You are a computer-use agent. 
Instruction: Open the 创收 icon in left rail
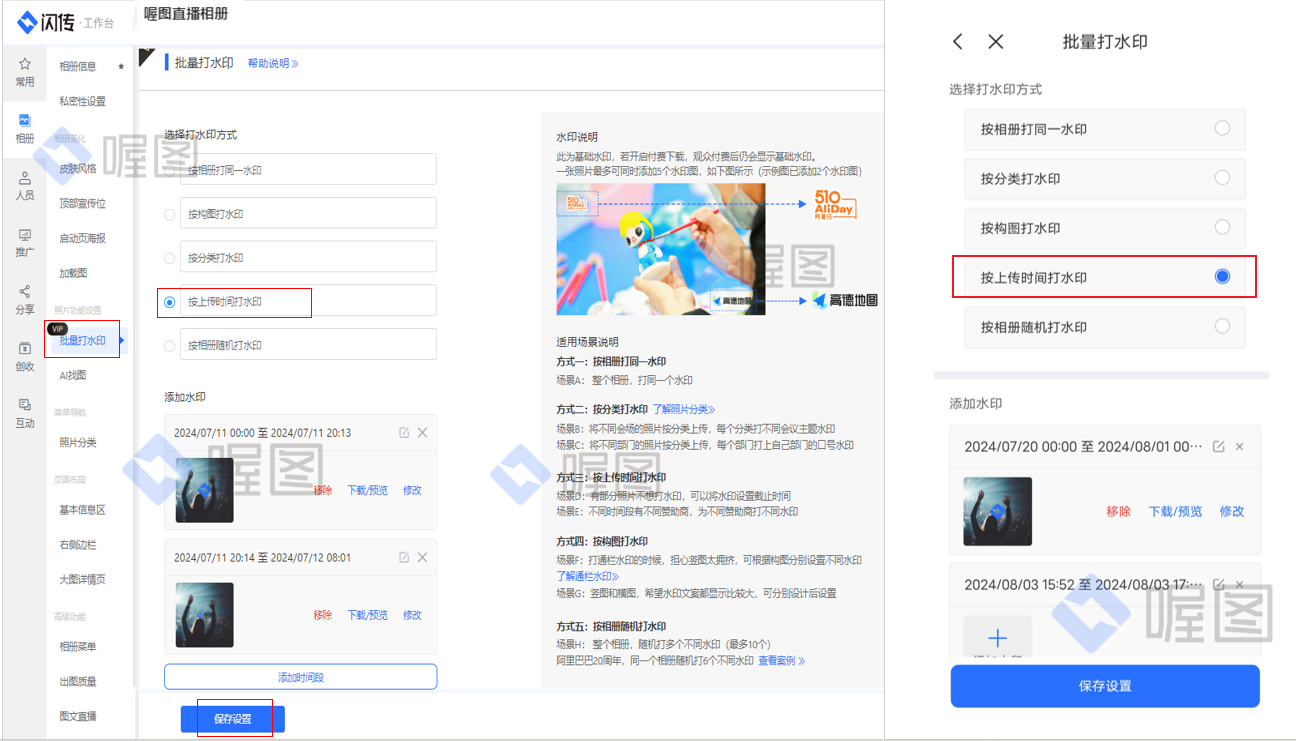coord(25,349)
